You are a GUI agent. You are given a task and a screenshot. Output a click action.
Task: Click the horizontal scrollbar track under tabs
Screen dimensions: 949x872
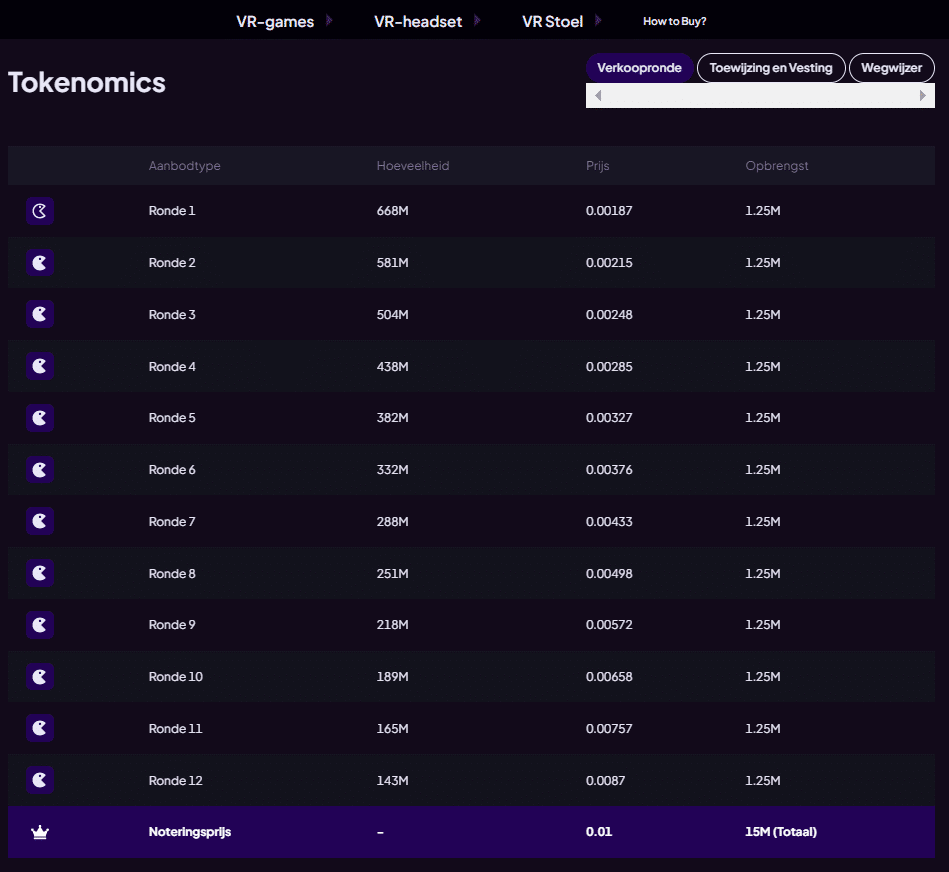click(760, 96)
